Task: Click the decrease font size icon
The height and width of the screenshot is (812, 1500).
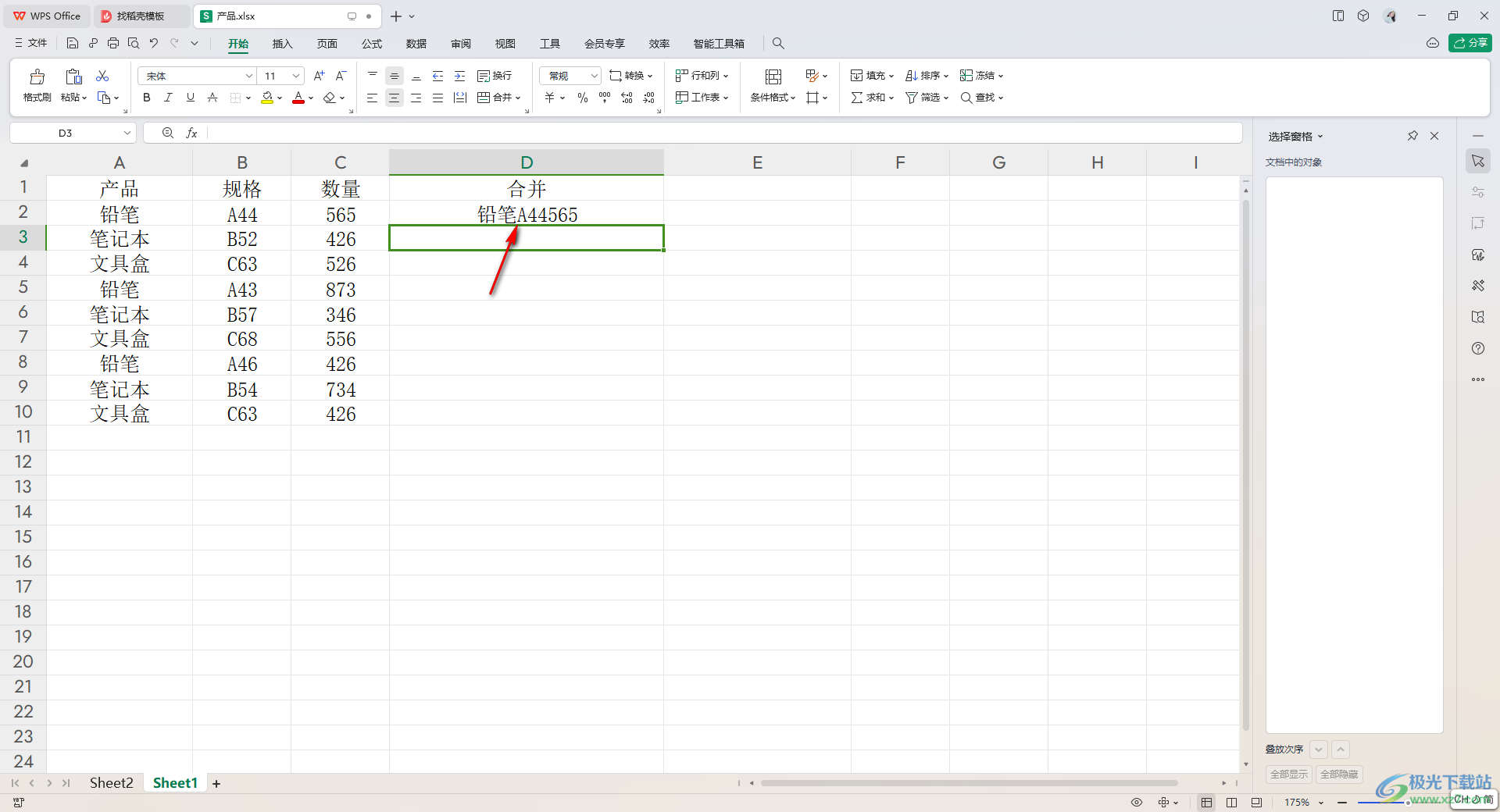Action: pyautogui.click(x=341, y=76)
